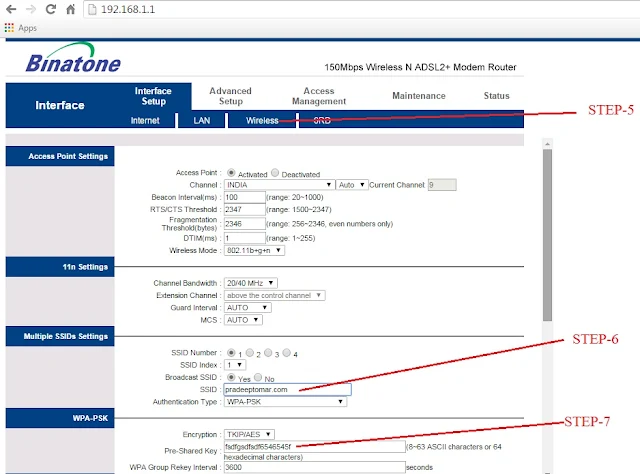Select Broadcast SSID No radio
The image size is (640, 474).
[258, 377]
